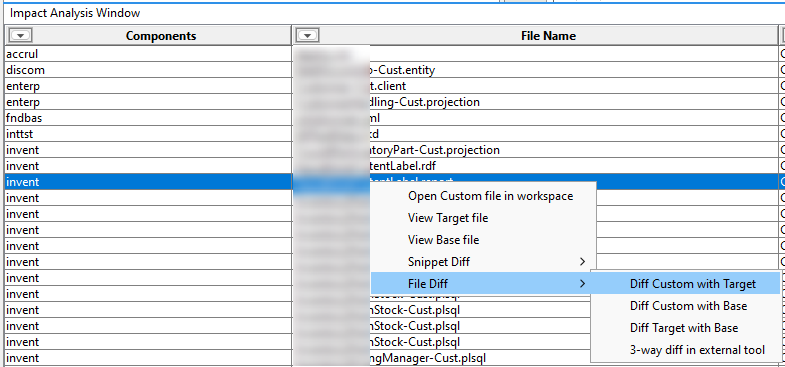
Task: Choose Diff Custom with Base
Action: [688, 306]
